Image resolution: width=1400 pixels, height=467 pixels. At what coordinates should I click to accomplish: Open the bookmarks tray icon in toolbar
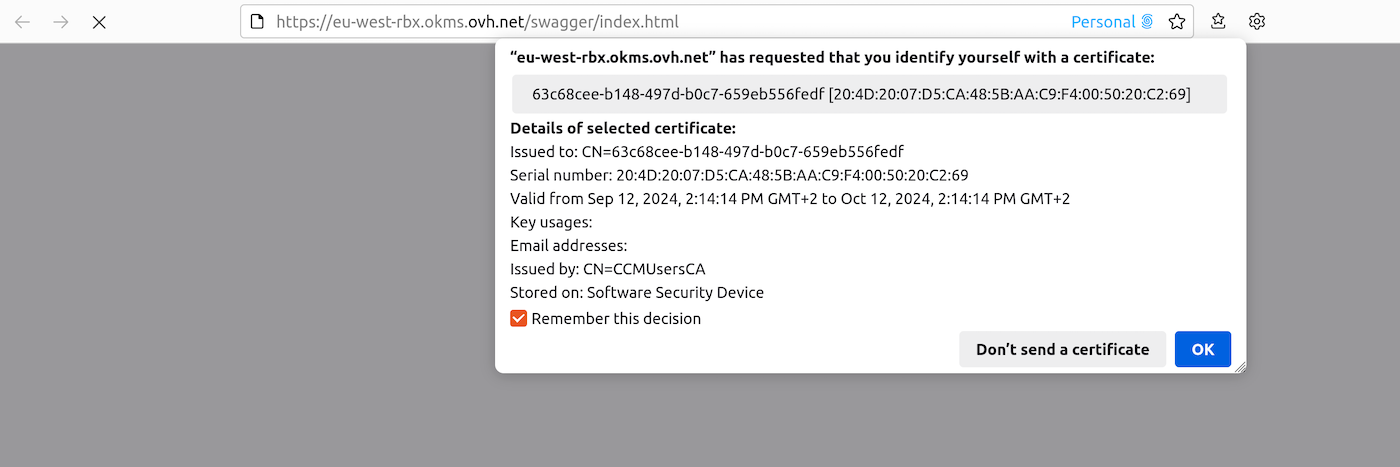tap(1218, 22)
